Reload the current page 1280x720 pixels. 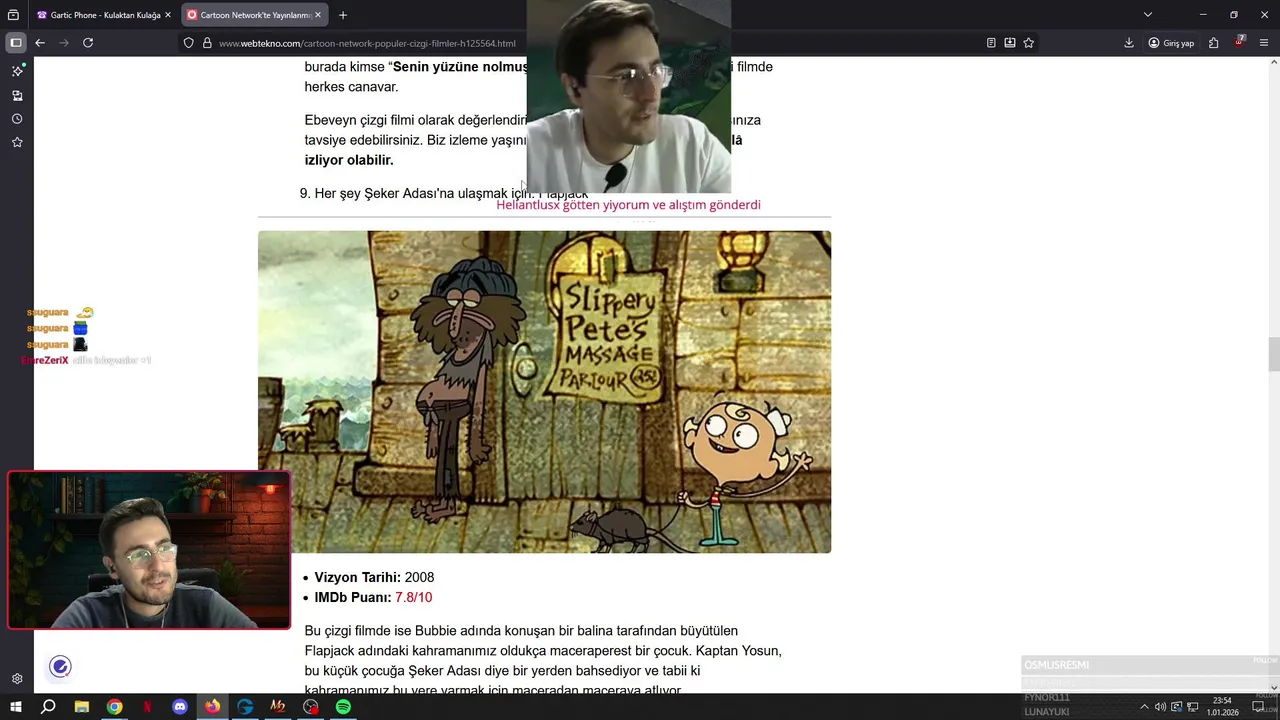[88, 43]
